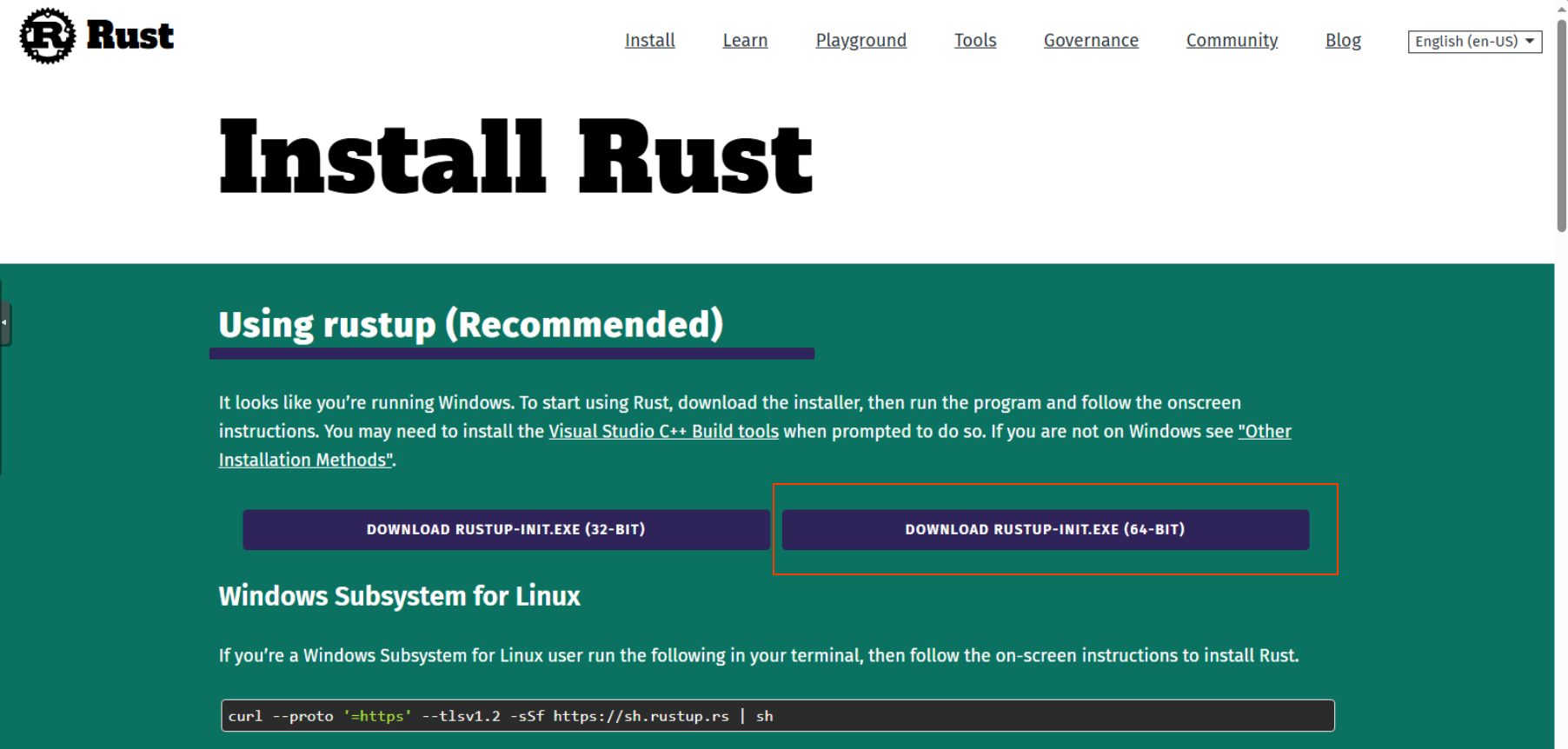This screenshot has height=749, width=1568.
Task: Download rustup-init.exe (64-bit)
Action: [x=1045, y=529]
